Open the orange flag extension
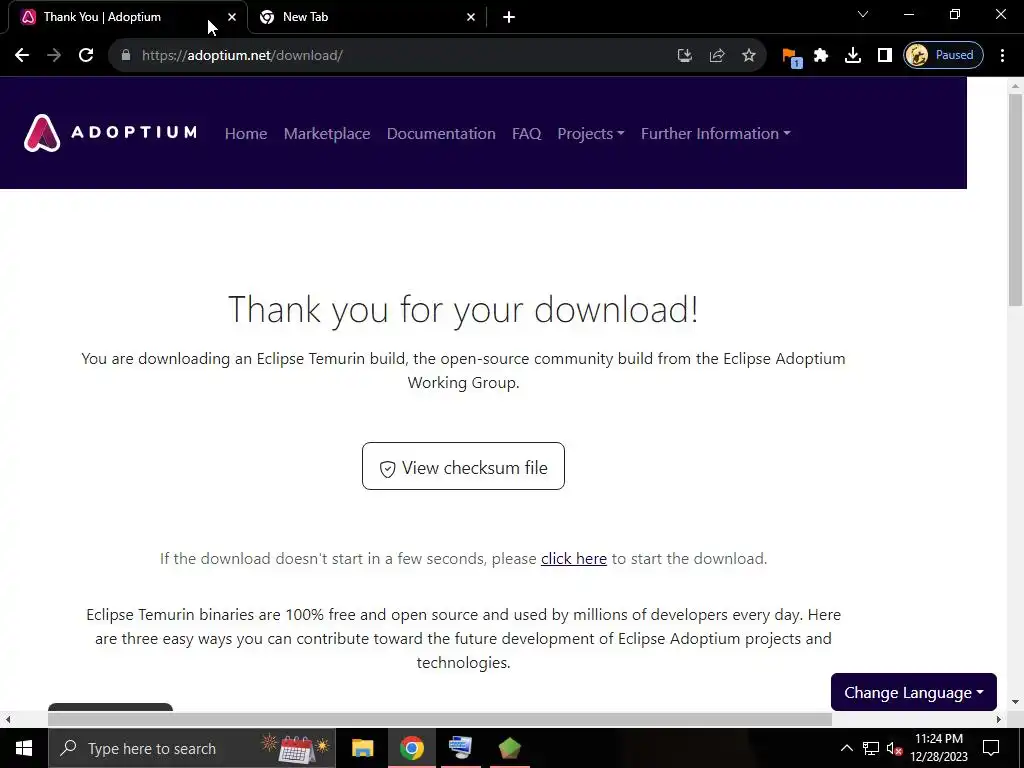This screenshot has width=1024, height=768. [792, 57]
